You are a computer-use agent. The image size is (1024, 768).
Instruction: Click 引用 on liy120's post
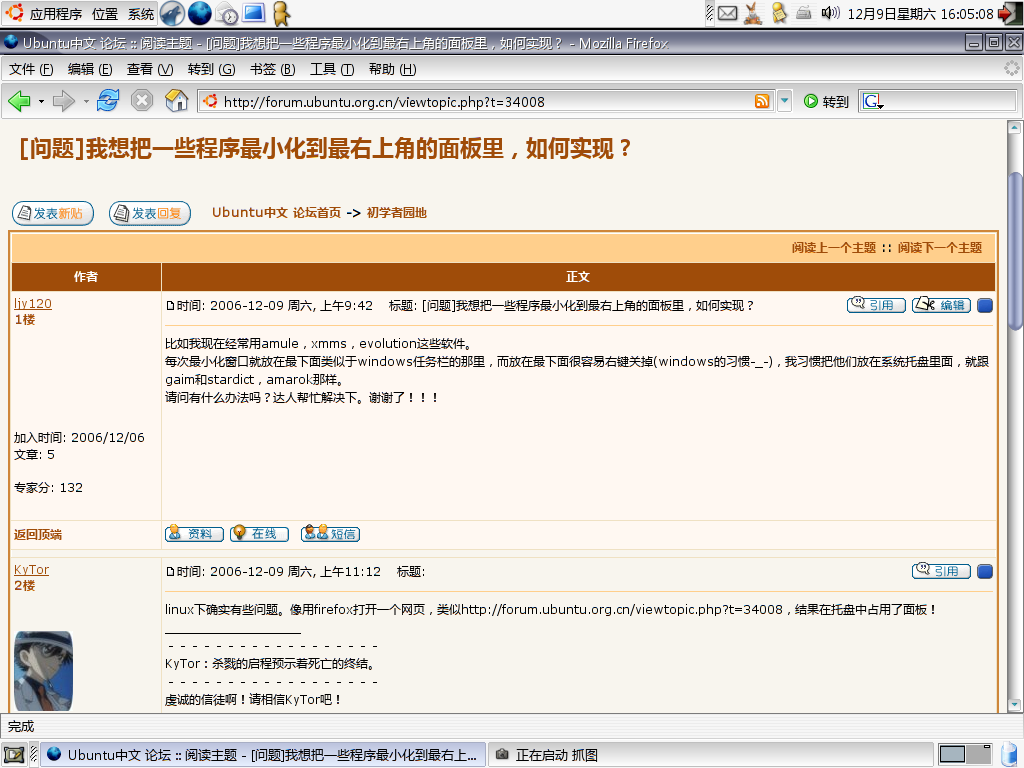pos(876,305)
